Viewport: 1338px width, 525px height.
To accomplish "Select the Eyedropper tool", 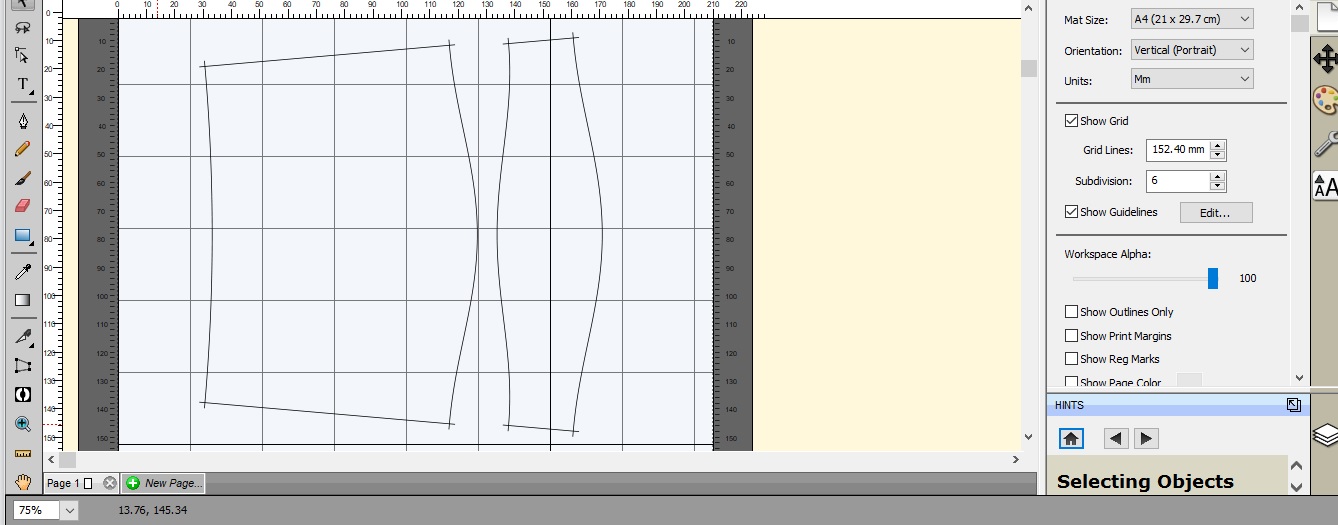I will click(22, 271).
